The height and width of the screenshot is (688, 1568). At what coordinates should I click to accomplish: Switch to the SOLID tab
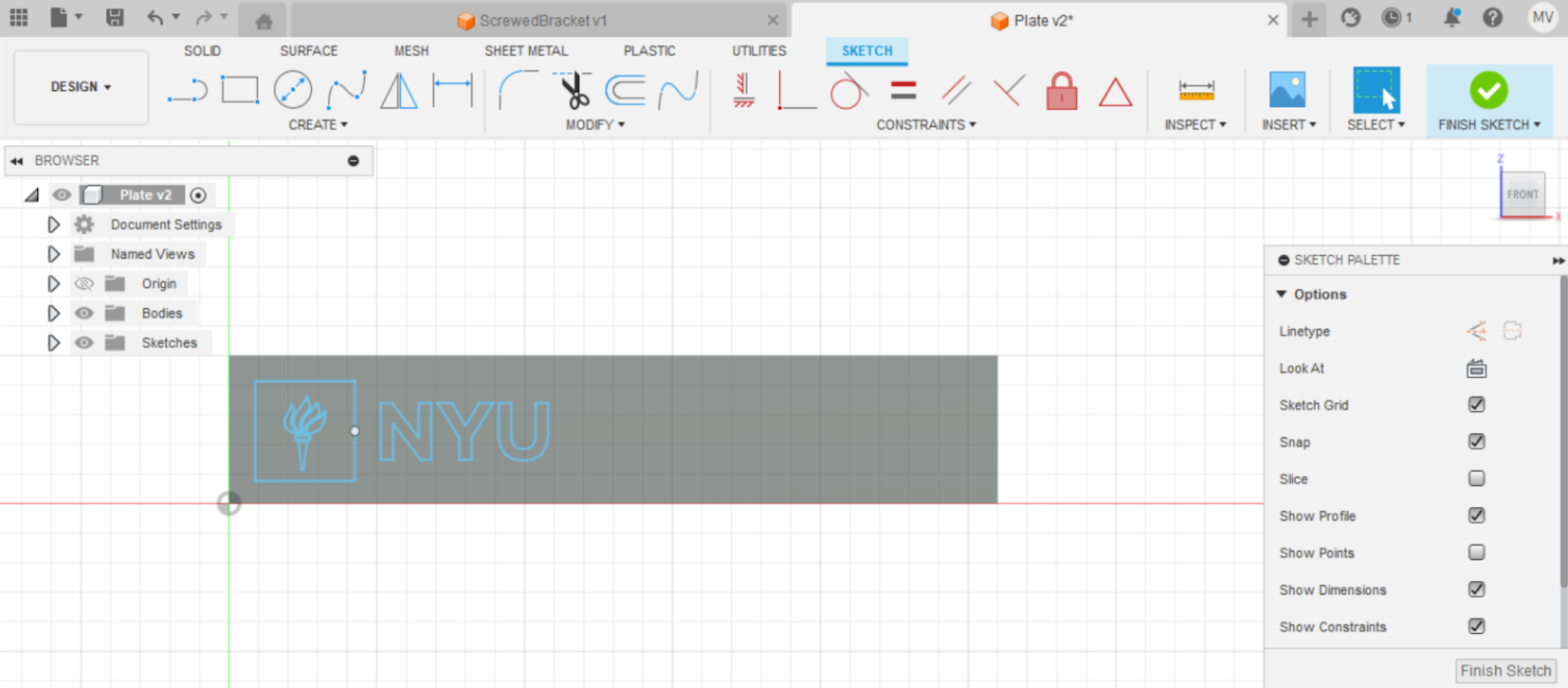click(202, 51)
